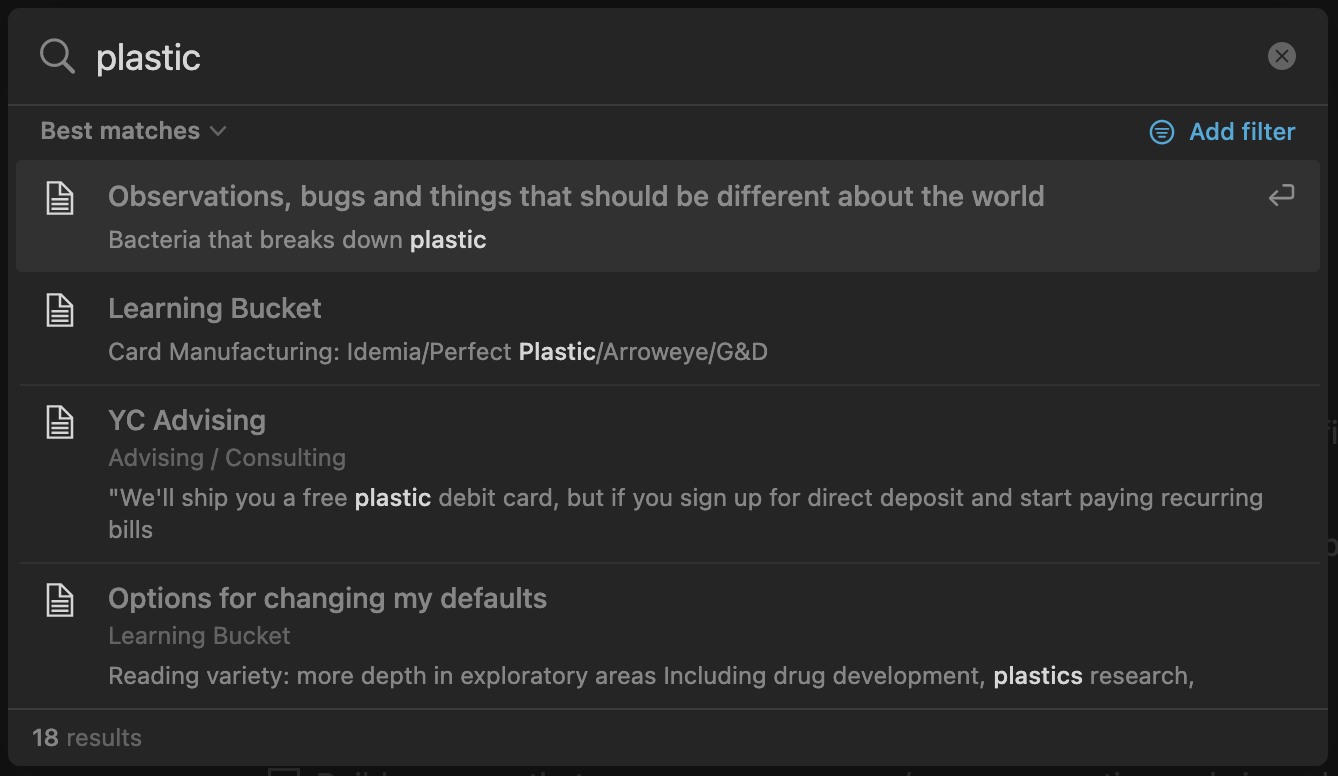This screenshot has width=1338, height=776.
Task: Click page icon for Options for changing defaults
Action: point(60,600)
